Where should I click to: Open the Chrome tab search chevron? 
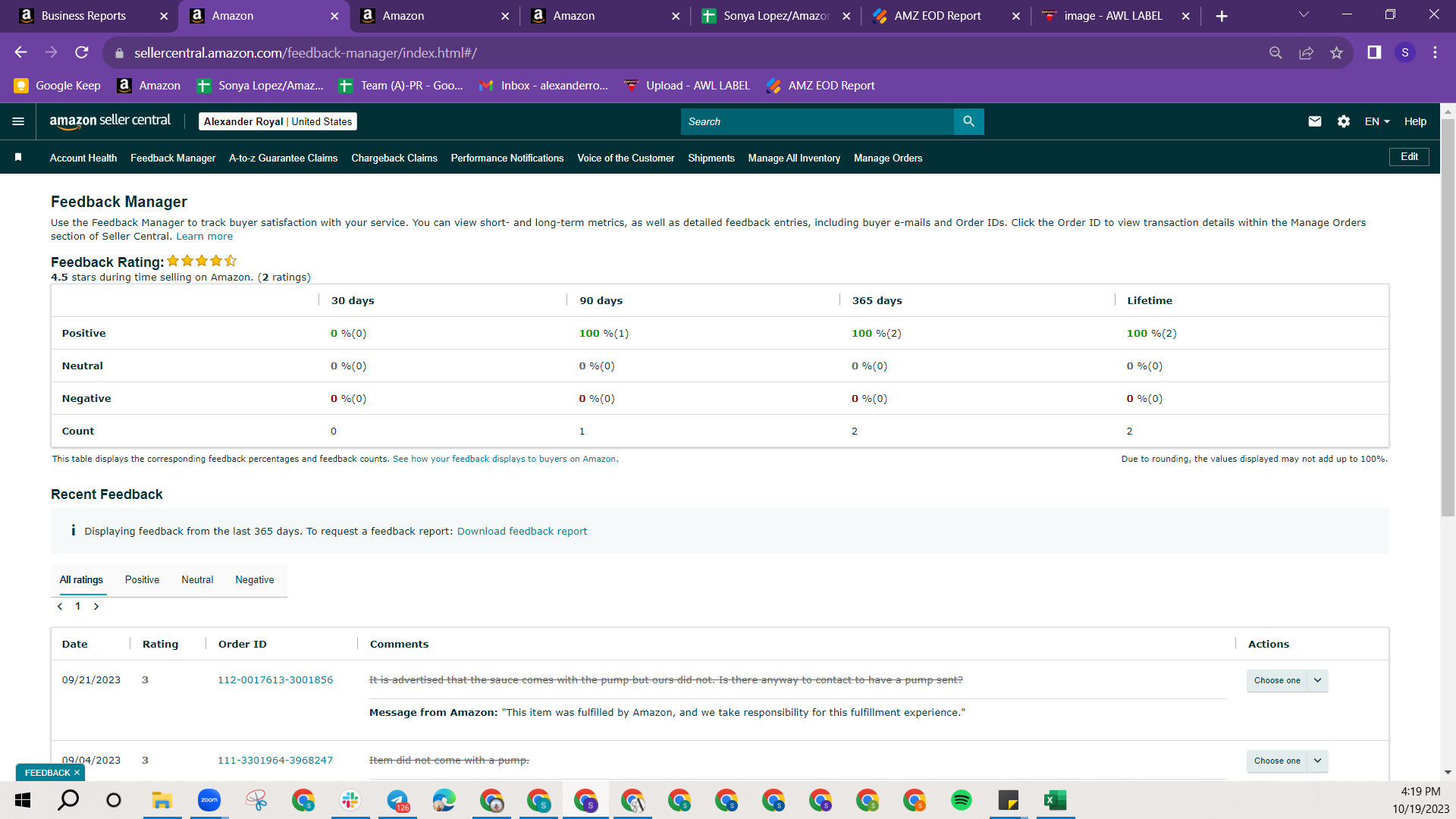(x=1304, y=14)
